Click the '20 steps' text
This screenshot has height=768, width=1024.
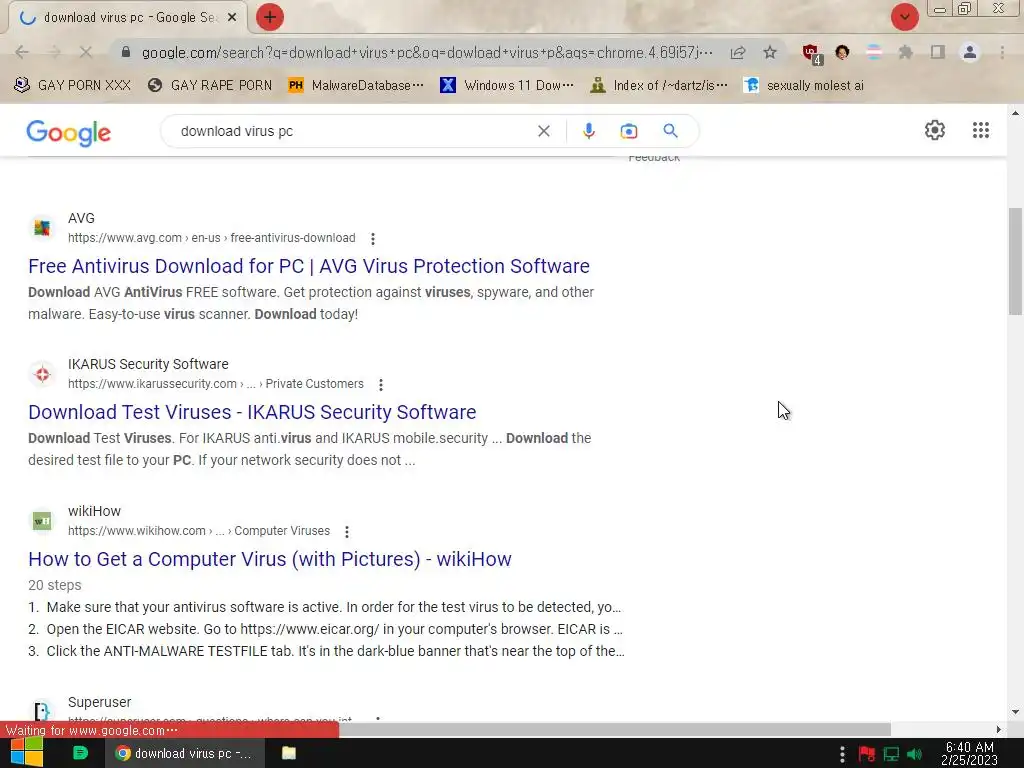(x=55, y=585)
